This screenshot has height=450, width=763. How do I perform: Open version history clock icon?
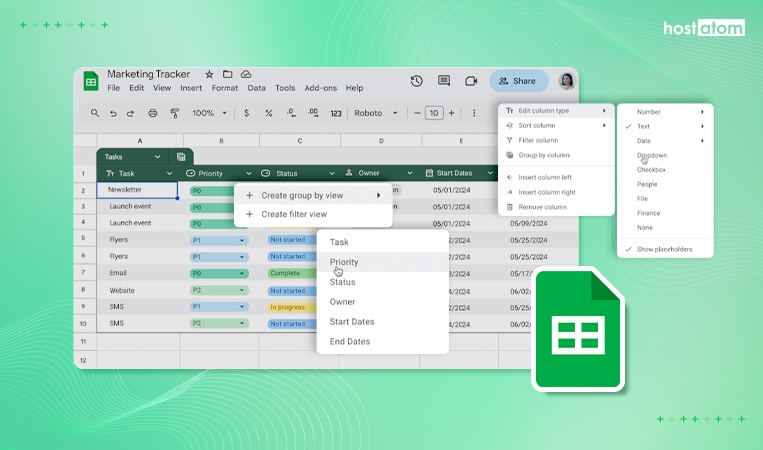point(417,81)
